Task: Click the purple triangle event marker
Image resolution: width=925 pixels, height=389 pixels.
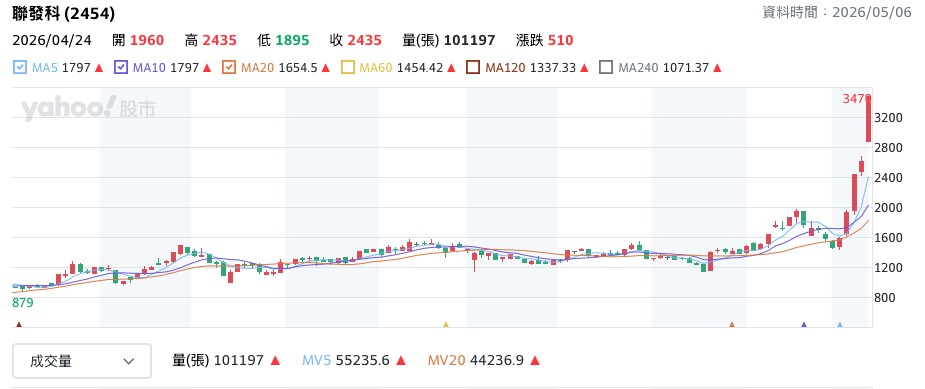Action: pyautogui.click(x=803, y=325)
